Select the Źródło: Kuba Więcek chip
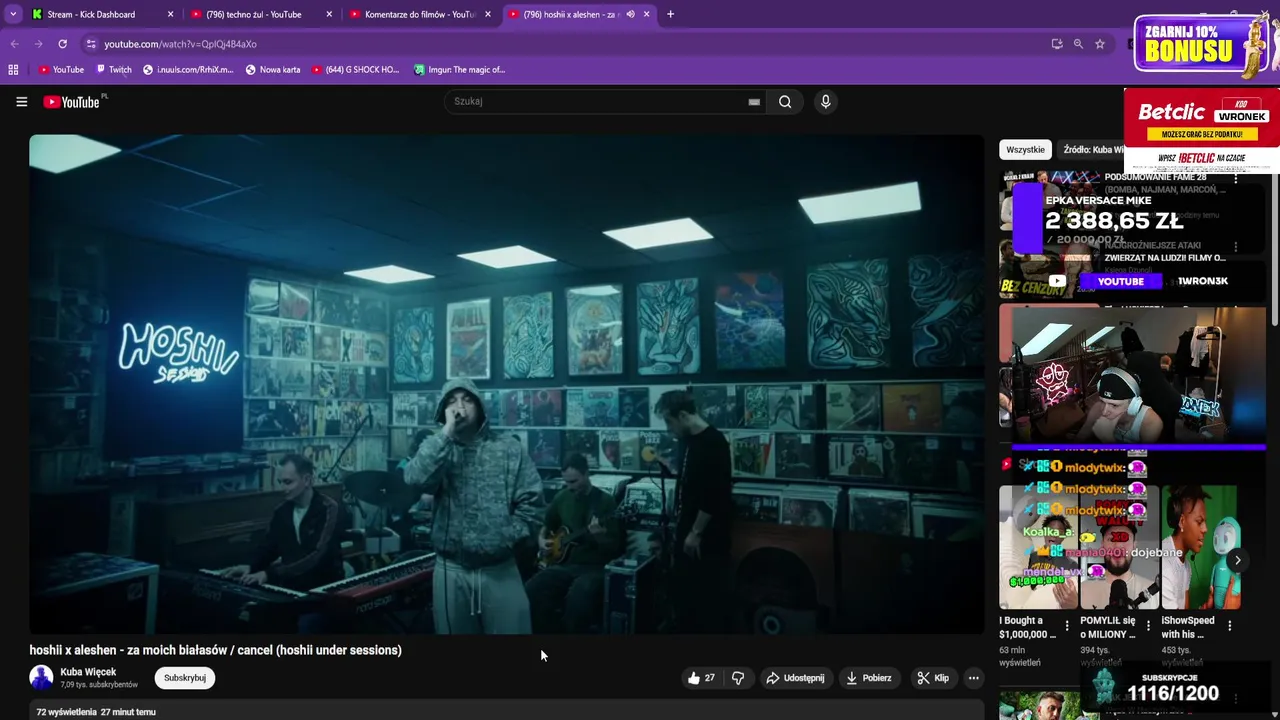This screenshot has width=1280, height=720. [1092, 149]
